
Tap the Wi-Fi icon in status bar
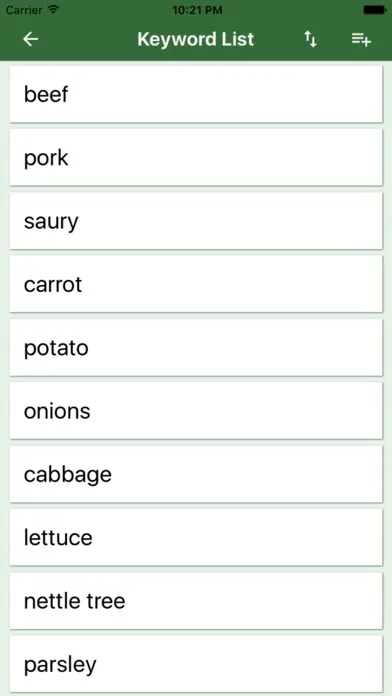(x=54, y=9)
